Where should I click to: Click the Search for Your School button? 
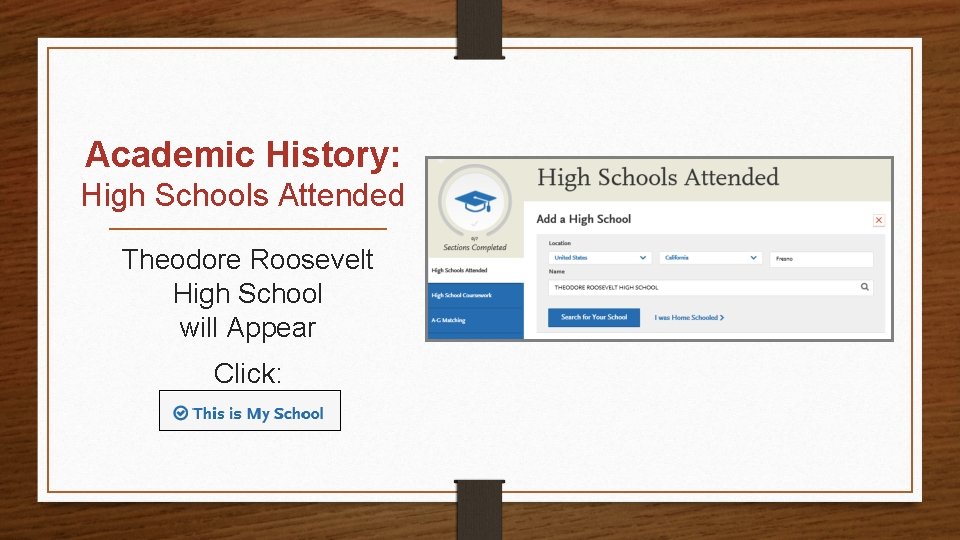click(x=594, y=317)
